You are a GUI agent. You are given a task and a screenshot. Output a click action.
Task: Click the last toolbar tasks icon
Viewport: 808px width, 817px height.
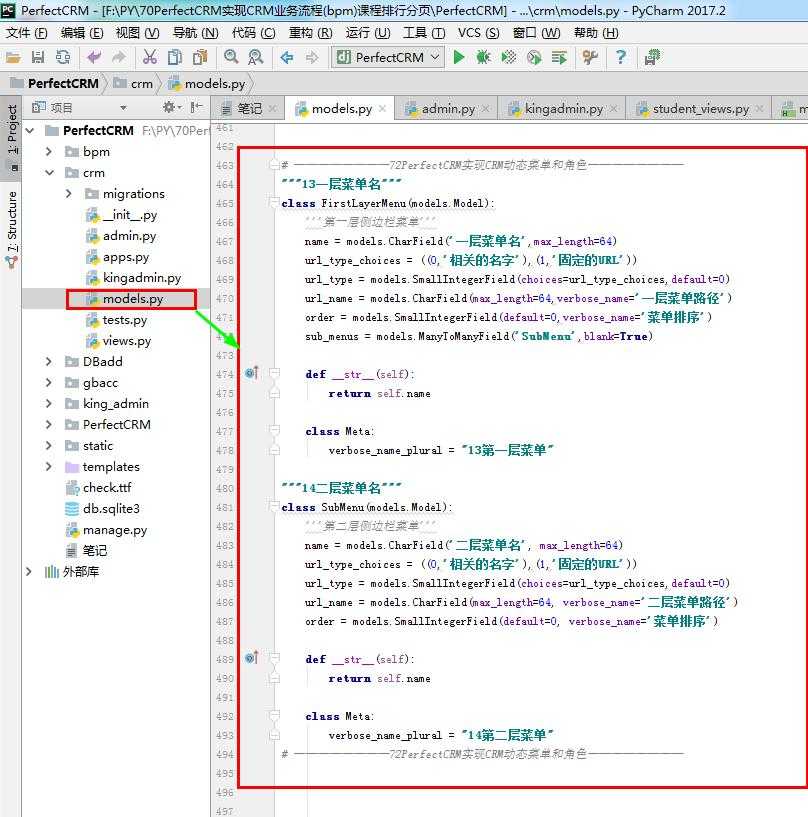click(652, 57)
